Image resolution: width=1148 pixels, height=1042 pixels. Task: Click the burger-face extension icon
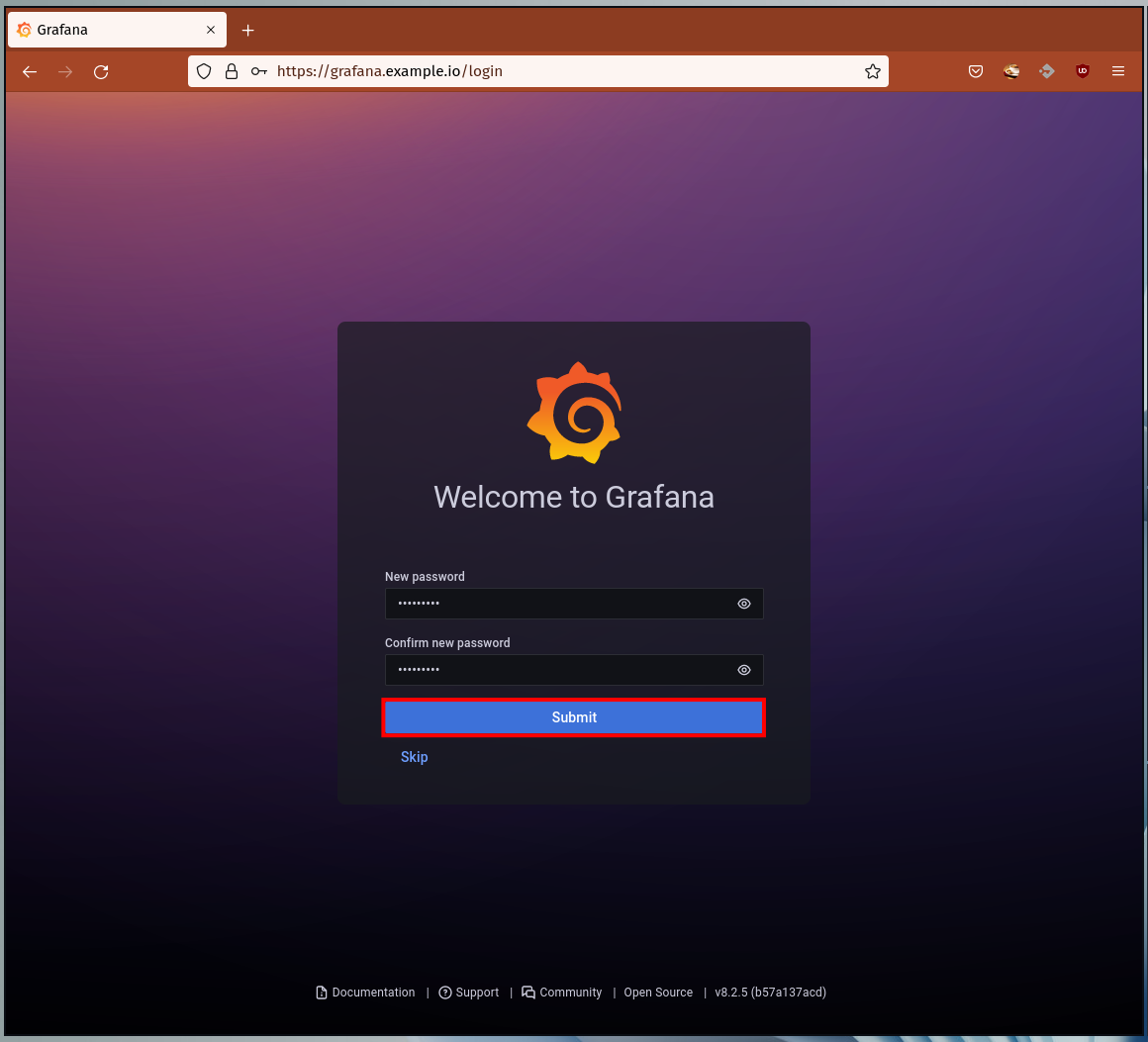[x=1011, y=71]
